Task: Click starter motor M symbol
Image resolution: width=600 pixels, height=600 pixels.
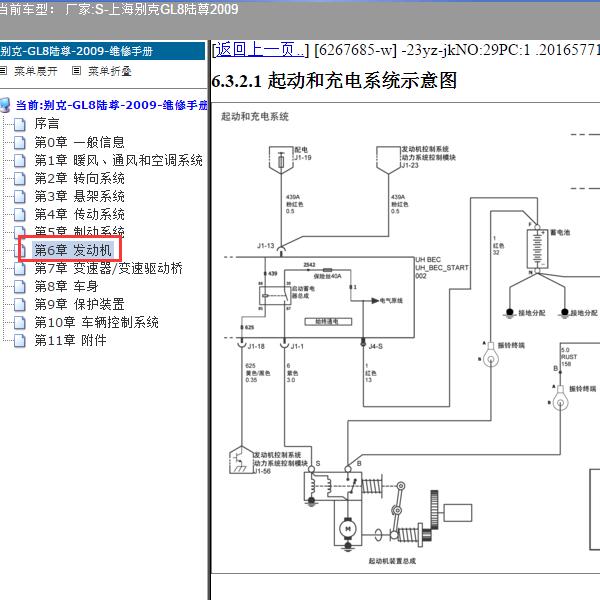Action: point(348,529)
